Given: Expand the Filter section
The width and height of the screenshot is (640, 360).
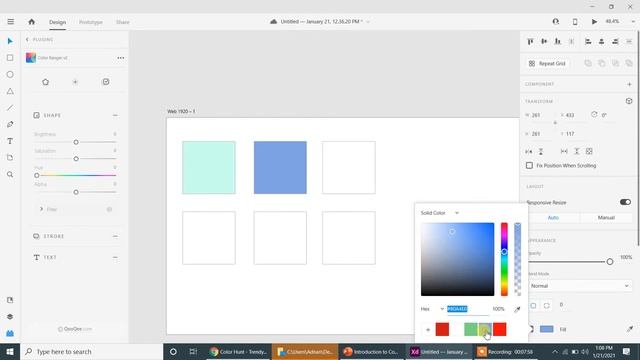Looking at the screenshot, I should pos(42,209).
